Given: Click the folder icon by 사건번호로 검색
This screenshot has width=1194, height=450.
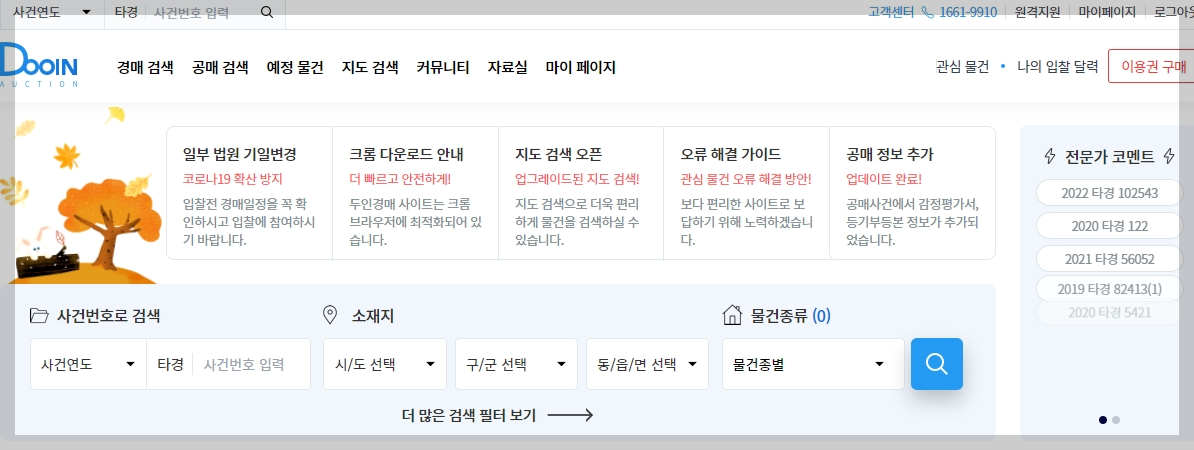Looking at the screenshot, I should point(39,315).
